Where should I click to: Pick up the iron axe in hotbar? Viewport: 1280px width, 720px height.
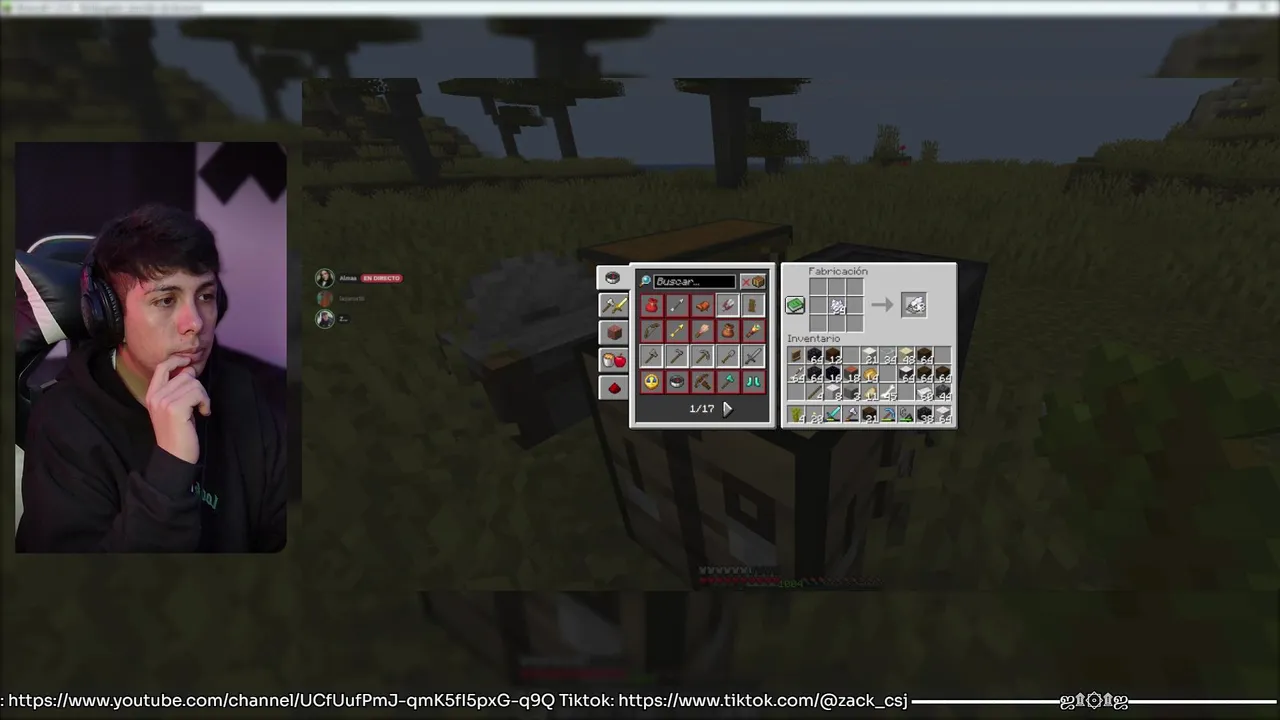851,414
